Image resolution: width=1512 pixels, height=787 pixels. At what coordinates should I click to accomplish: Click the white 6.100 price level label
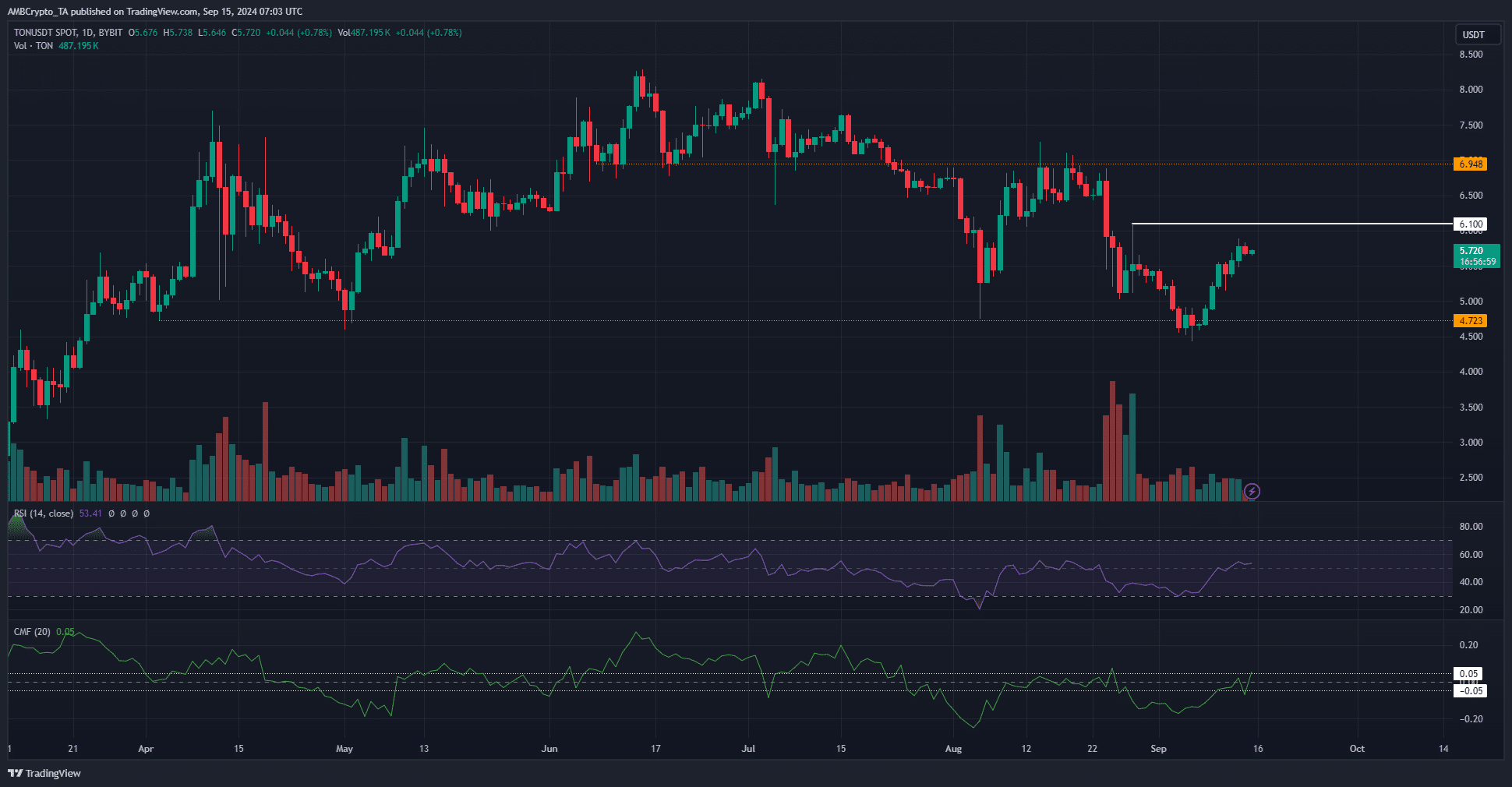click(x=1470, y=224)
